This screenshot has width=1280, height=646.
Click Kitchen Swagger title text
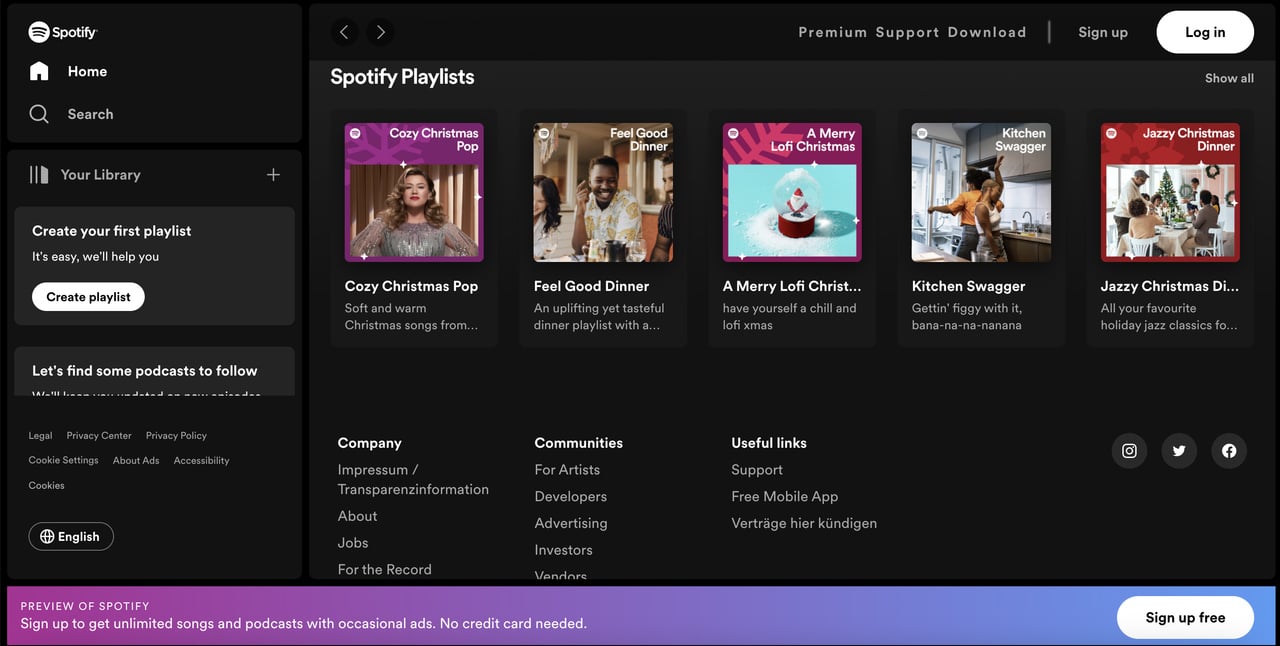[x=968, y=286]
